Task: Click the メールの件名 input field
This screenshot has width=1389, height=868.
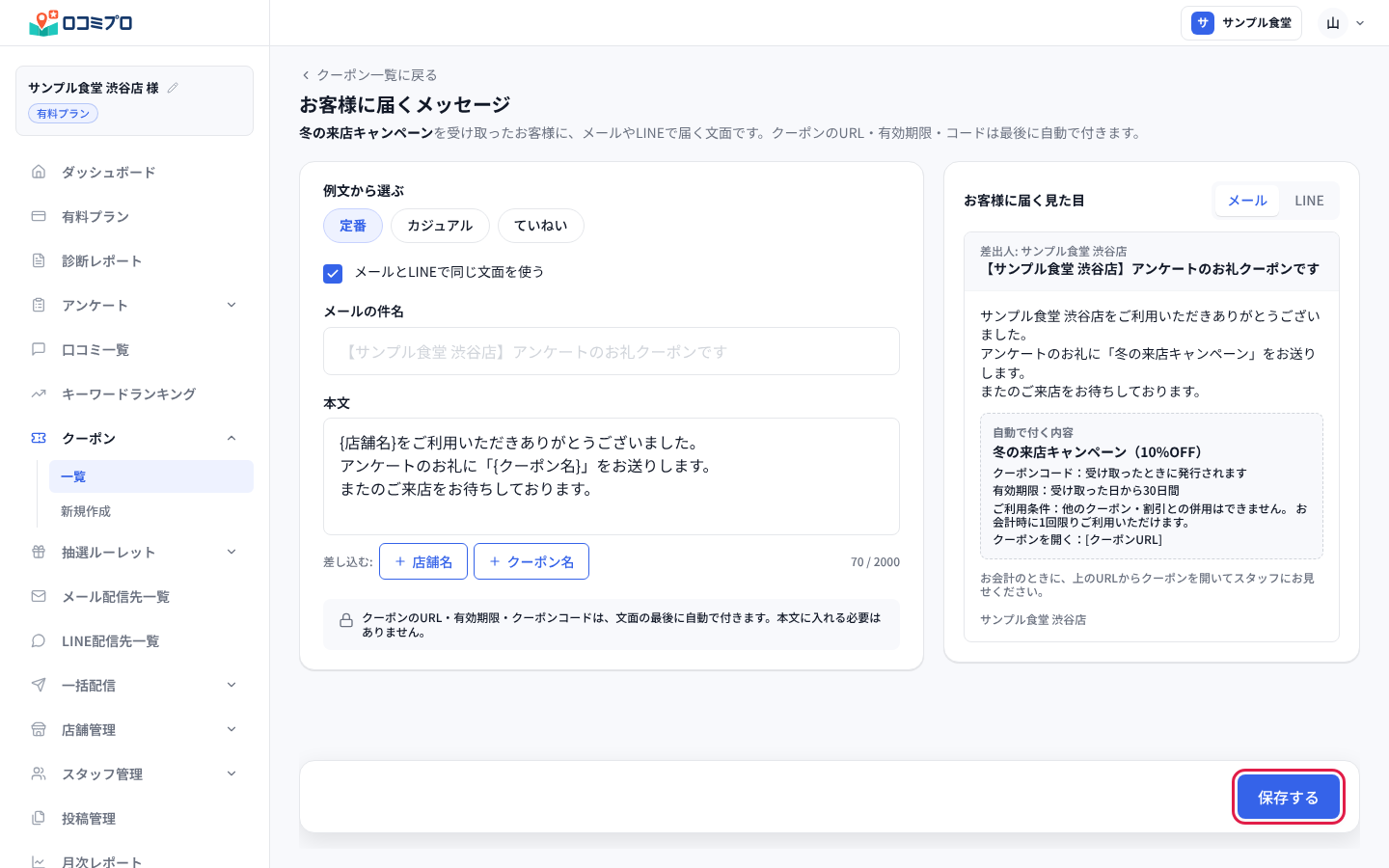Action: pyautogui.click(x=612, y=351)
